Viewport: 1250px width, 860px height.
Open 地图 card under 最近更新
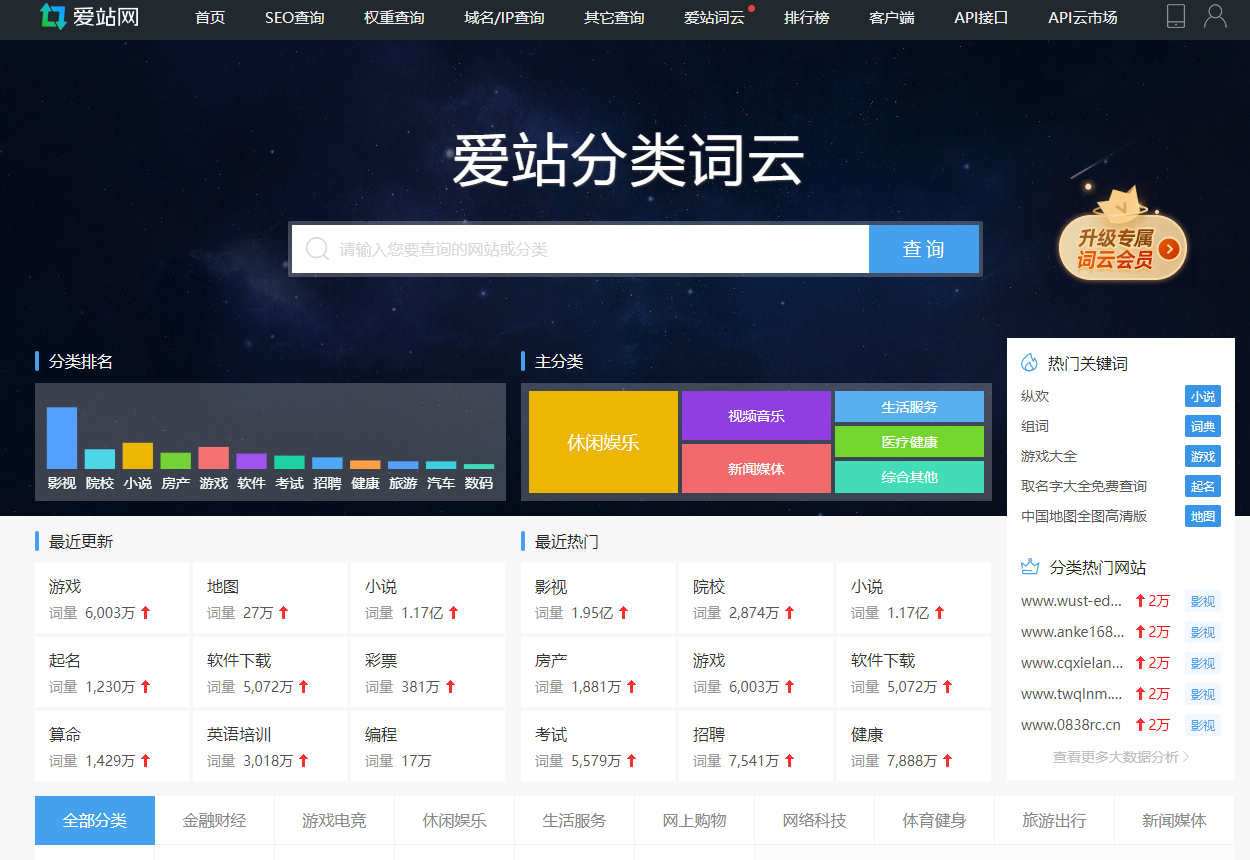point(270,598)
